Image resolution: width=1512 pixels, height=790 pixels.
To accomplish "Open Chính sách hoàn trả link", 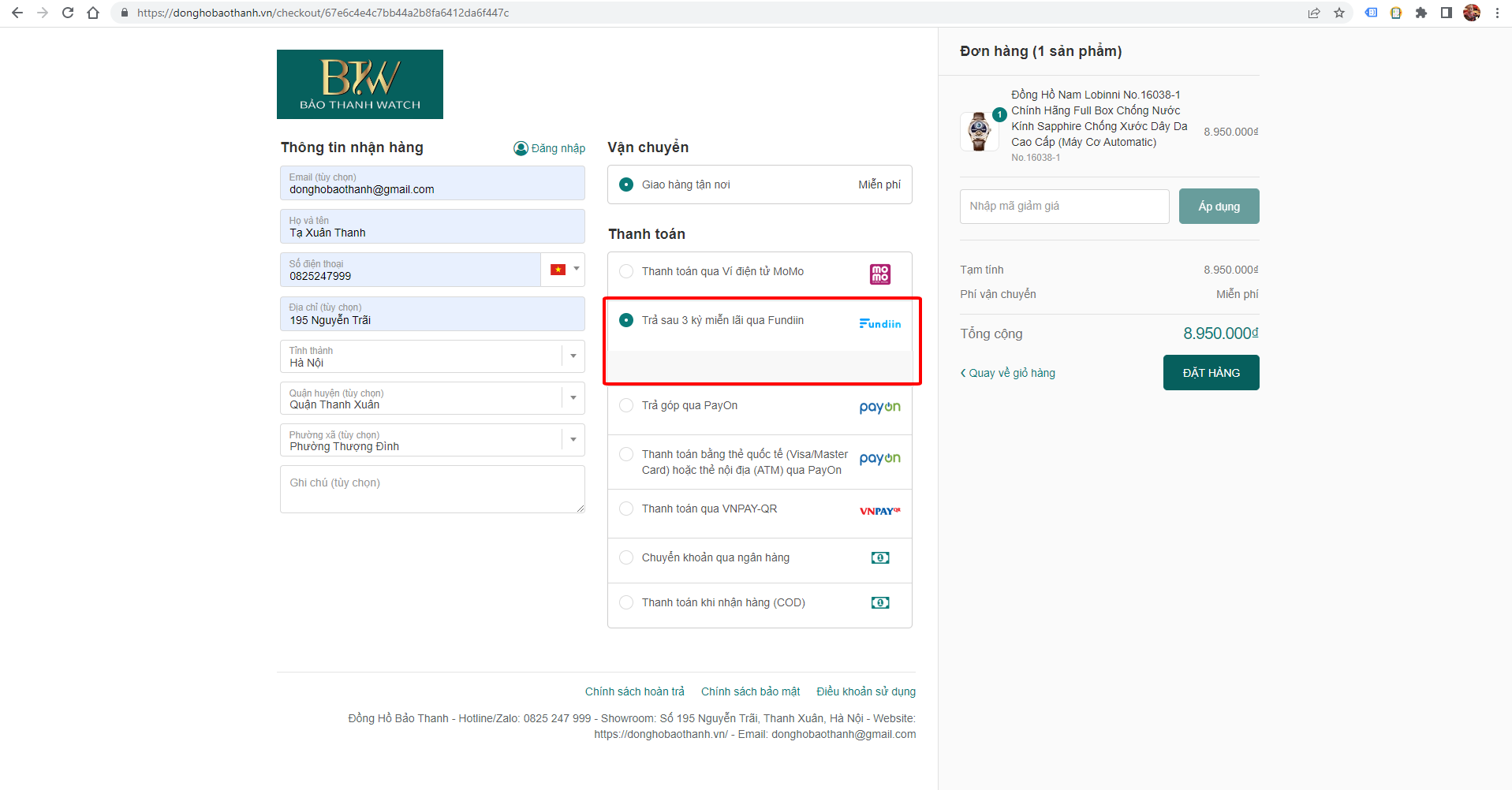I will tap(635, 691).
